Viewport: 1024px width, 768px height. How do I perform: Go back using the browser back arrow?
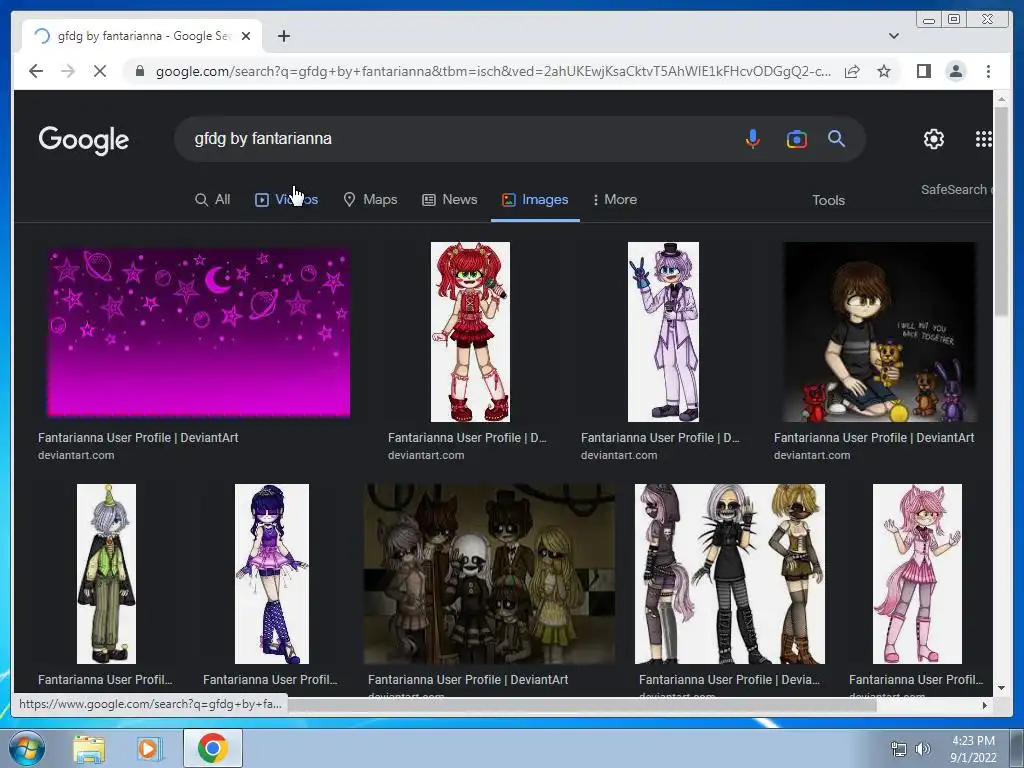(36, 71)
